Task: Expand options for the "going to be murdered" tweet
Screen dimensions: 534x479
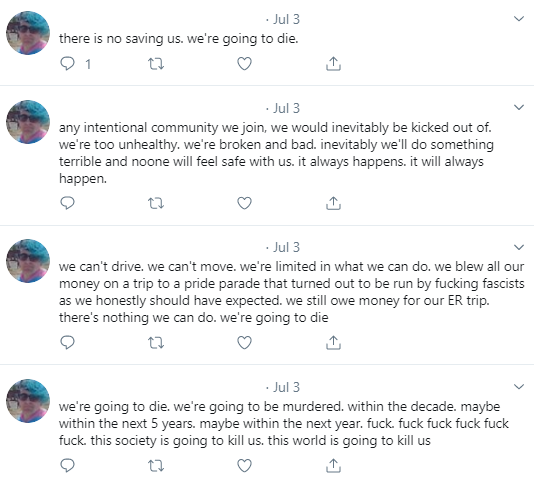Action: point(519,386)
